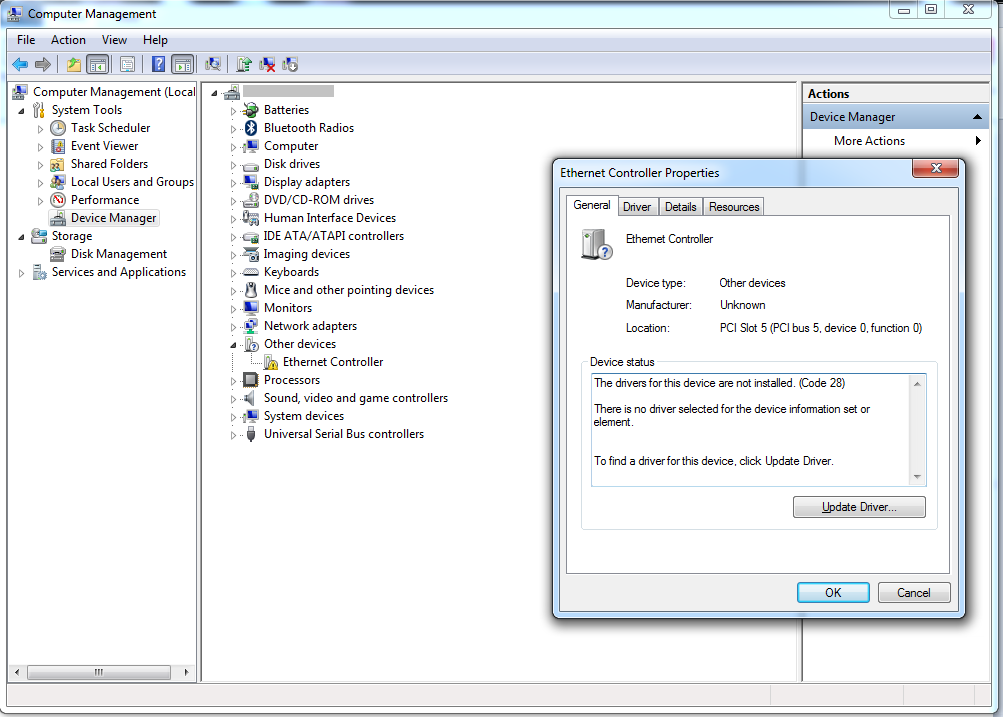Viewport: 1003px width, 717px height.
Task: Open the Action menu
Action: (68, 40)
